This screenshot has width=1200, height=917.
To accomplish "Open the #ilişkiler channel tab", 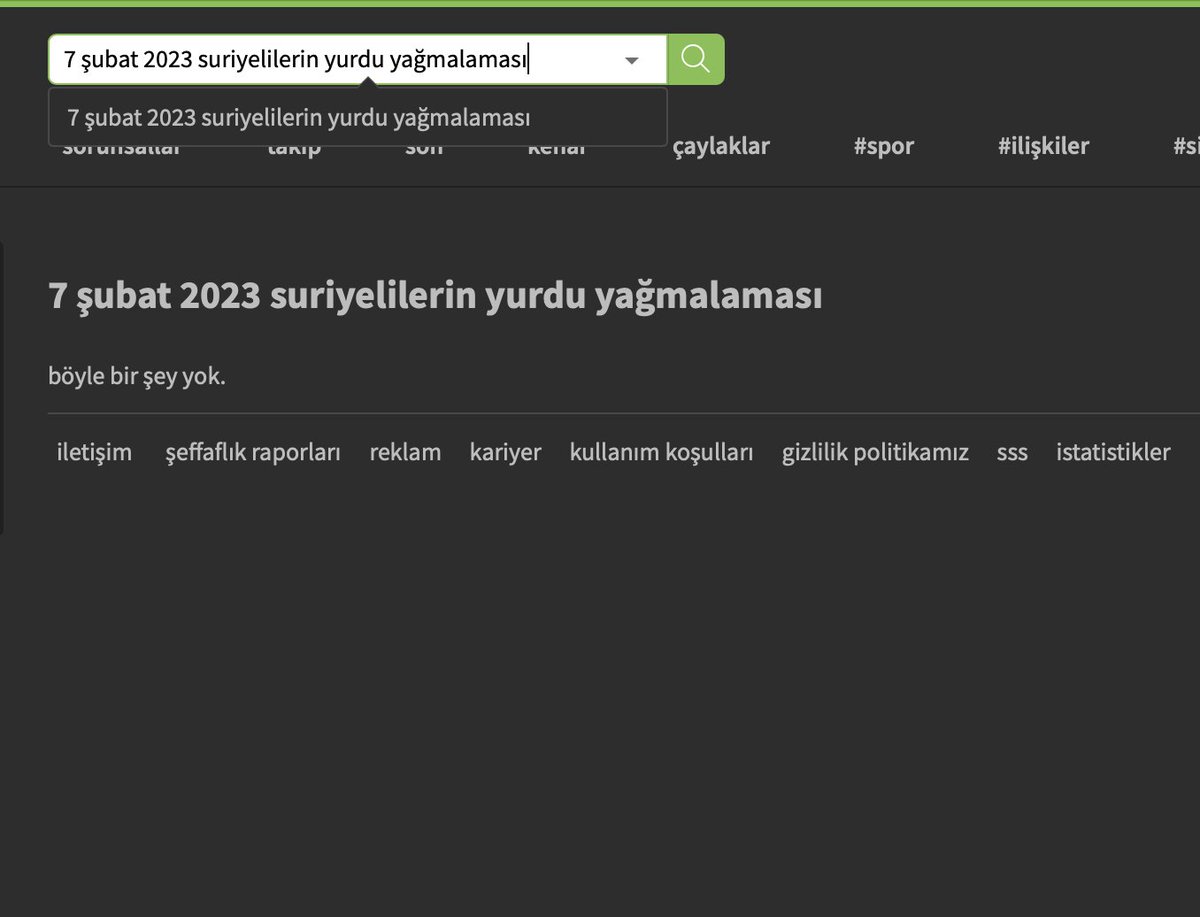I will point(1042,148).
